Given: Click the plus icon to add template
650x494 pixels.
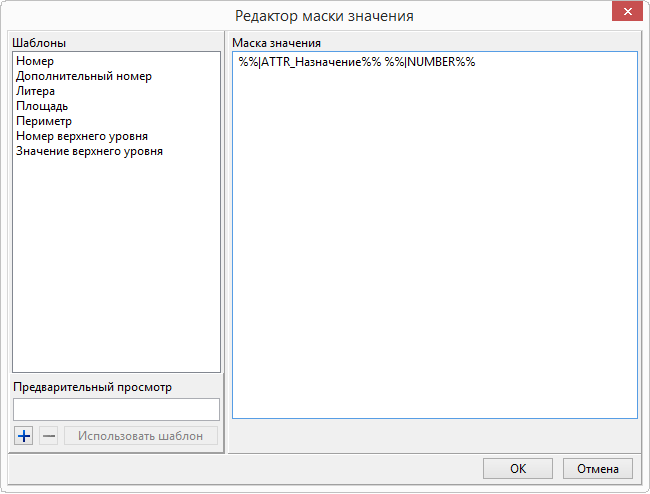Looking at the screenshot, I should click(24, 436).
